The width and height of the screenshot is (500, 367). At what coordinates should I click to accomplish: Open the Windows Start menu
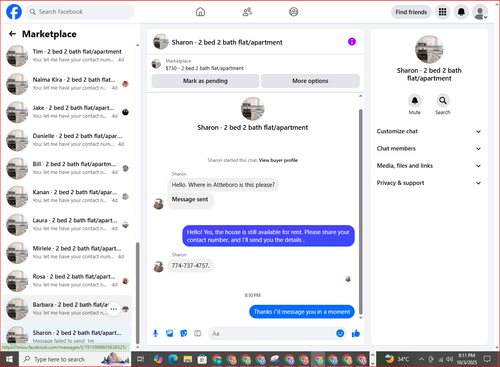point(9,359)
